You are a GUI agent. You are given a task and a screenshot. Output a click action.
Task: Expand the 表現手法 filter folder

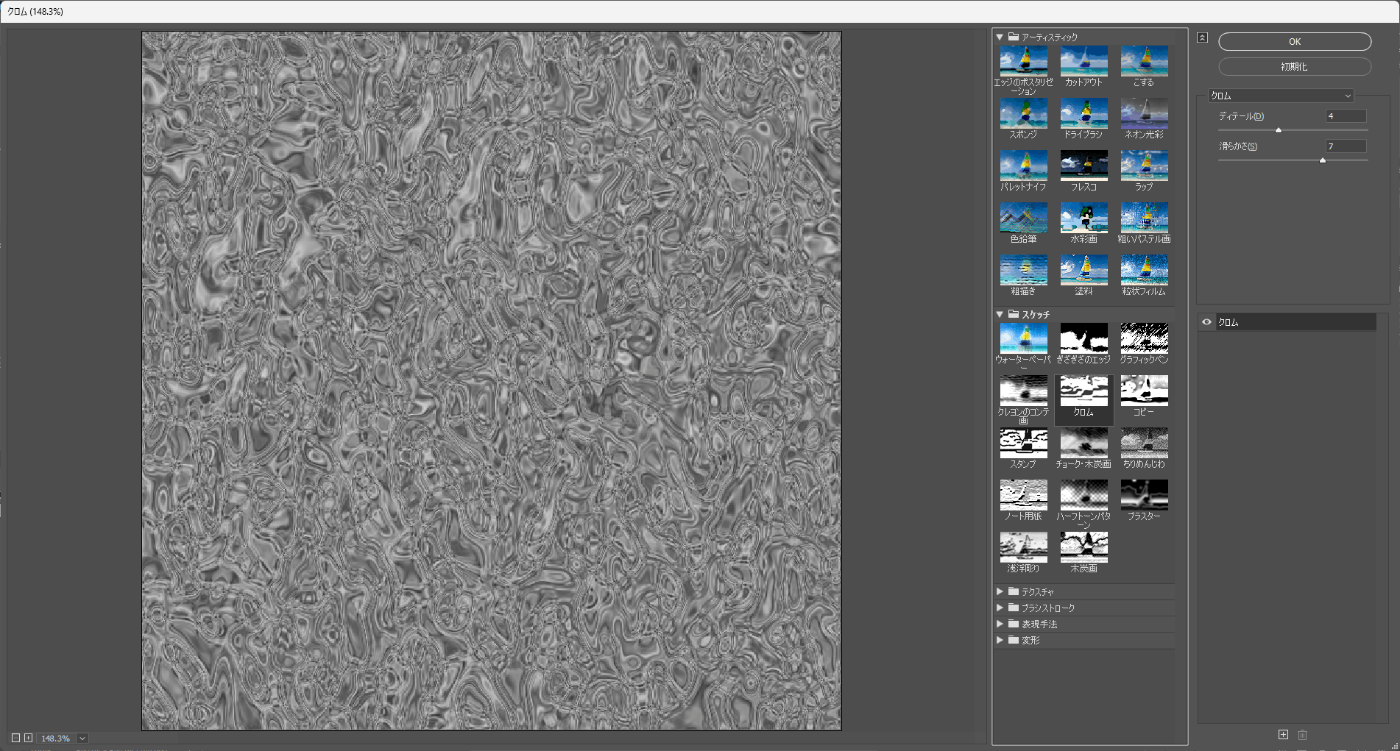(1000, 624)
